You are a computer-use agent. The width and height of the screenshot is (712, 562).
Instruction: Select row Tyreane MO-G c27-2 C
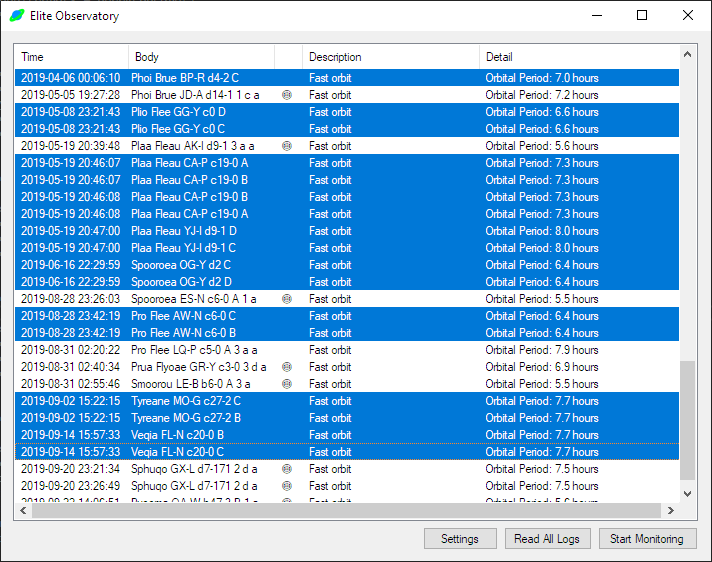pos(347,401)
